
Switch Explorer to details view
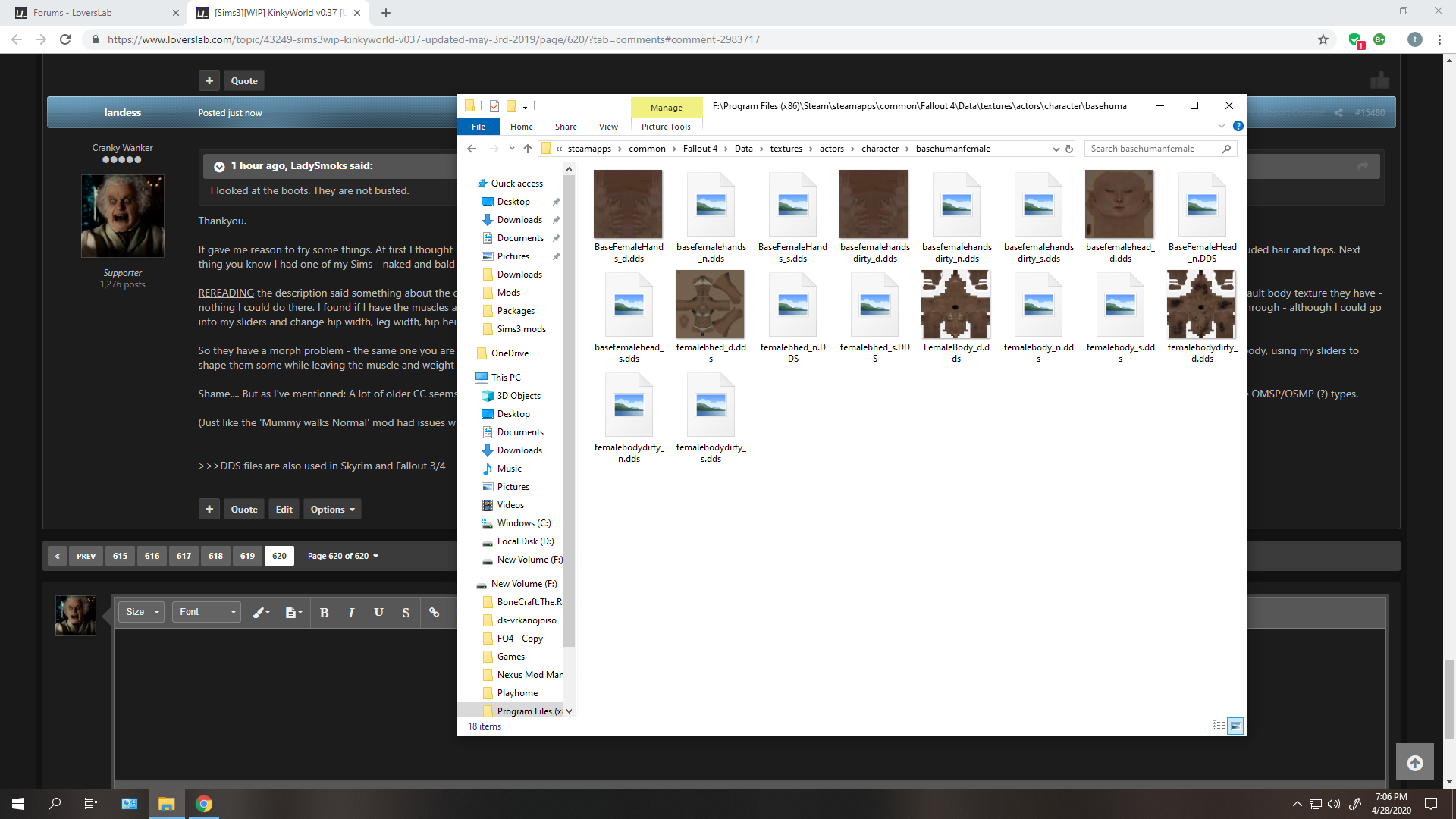(x=1219, y=726)
